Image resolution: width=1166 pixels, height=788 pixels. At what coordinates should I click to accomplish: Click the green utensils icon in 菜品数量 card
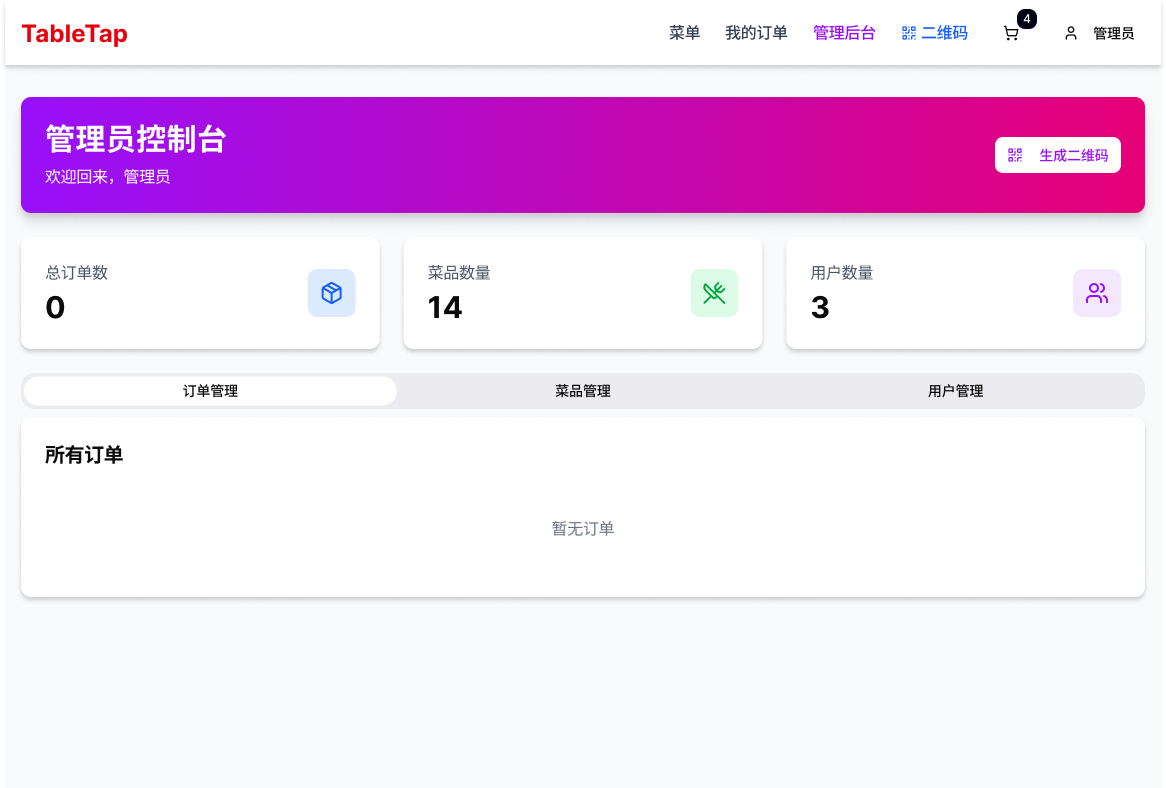pos(714,293)
